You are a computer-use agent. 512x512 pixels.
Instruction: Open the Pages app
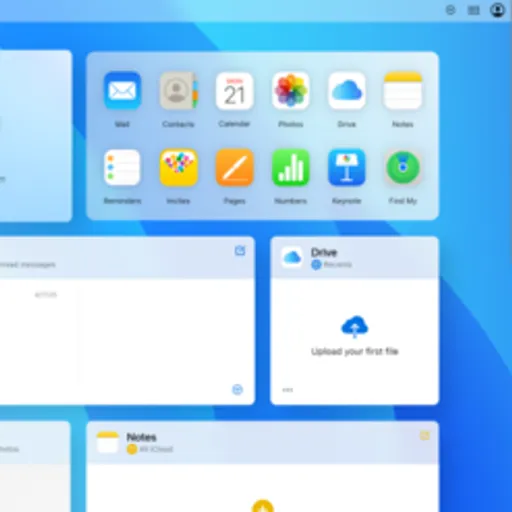point(234,167)
